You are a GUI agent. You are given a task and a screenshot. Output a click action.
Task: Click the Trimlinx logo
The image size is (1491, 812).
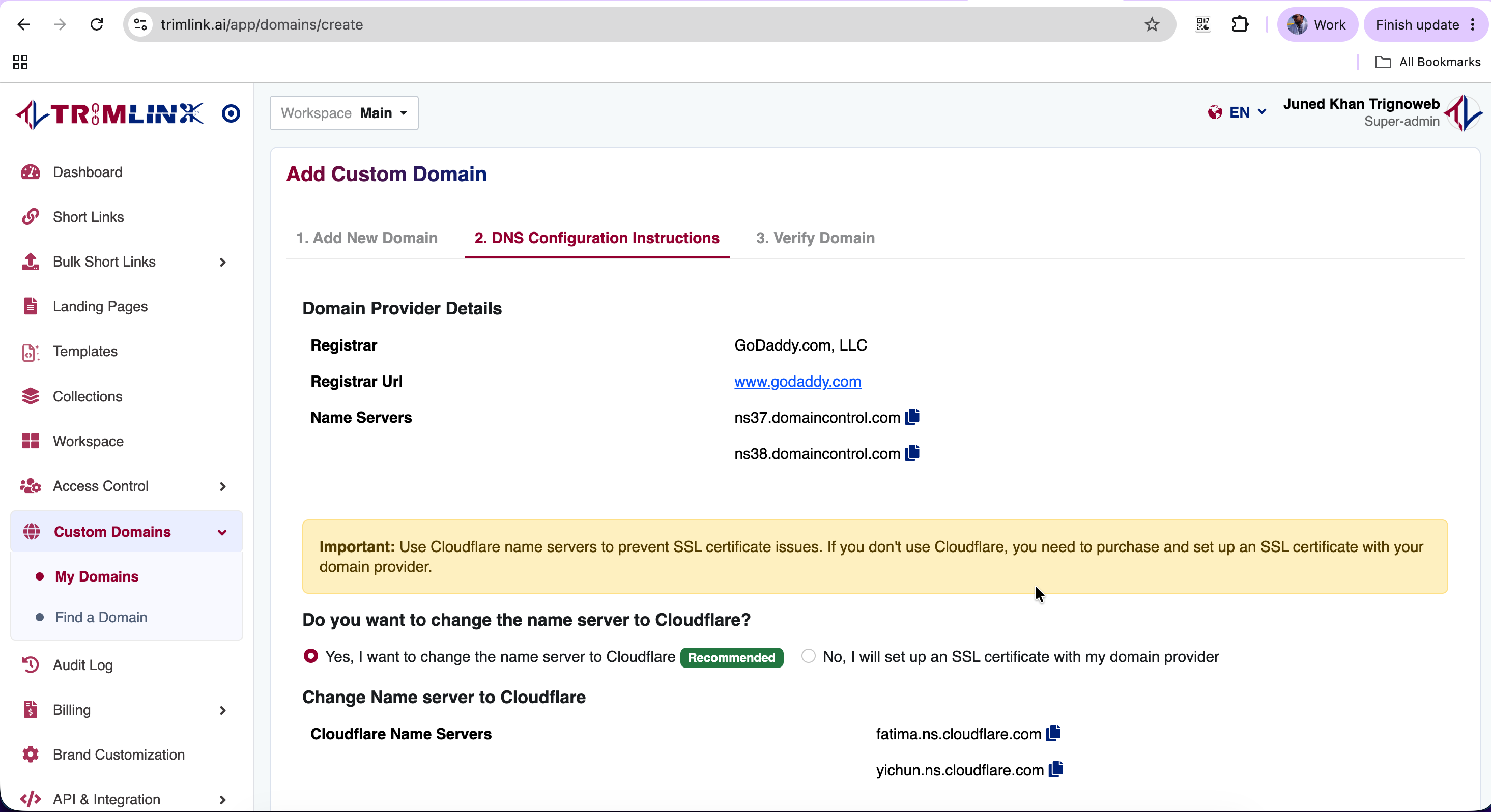[x=109, y=114]
